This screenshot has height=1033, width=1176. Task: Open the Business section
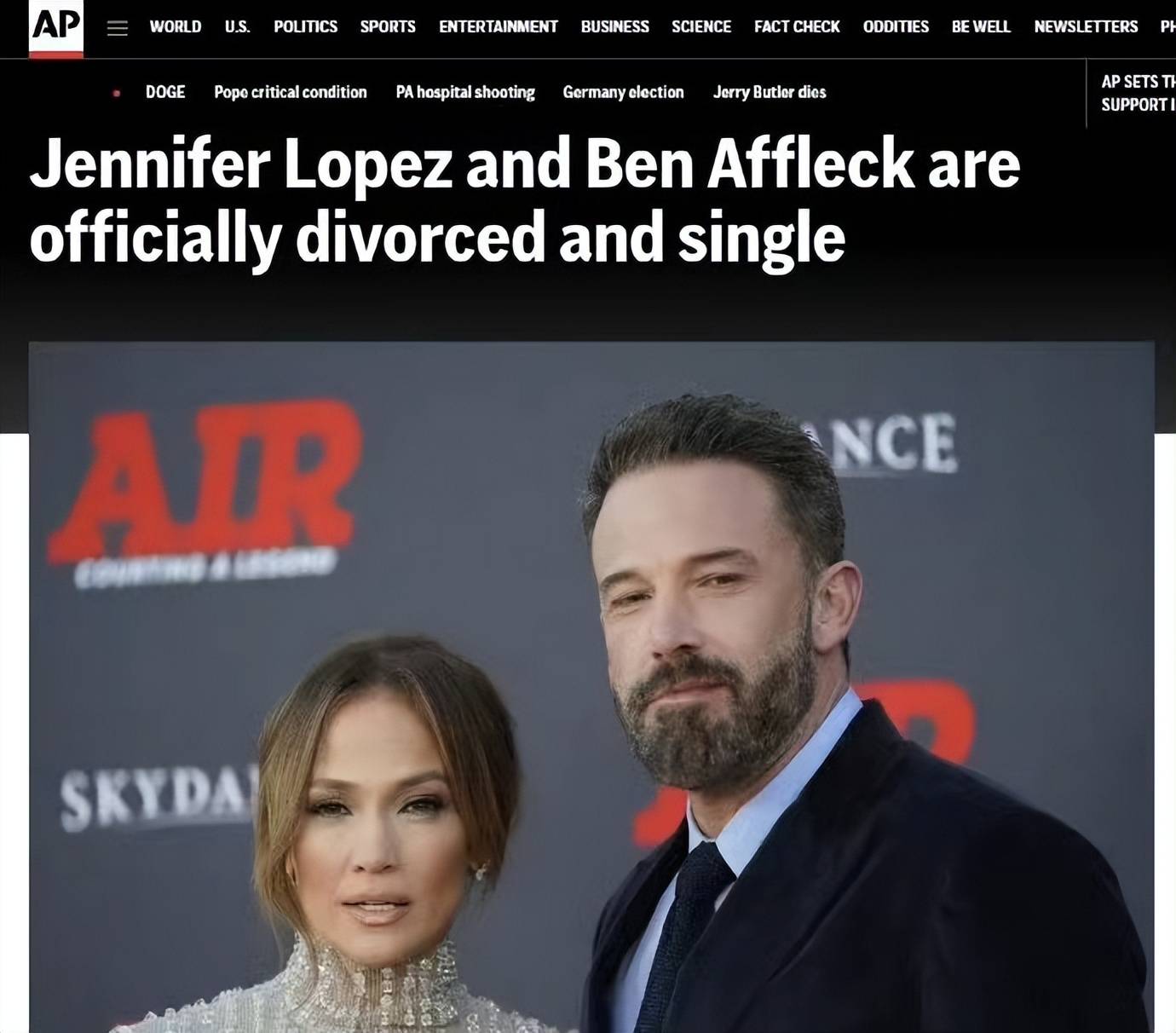(614, 26)
